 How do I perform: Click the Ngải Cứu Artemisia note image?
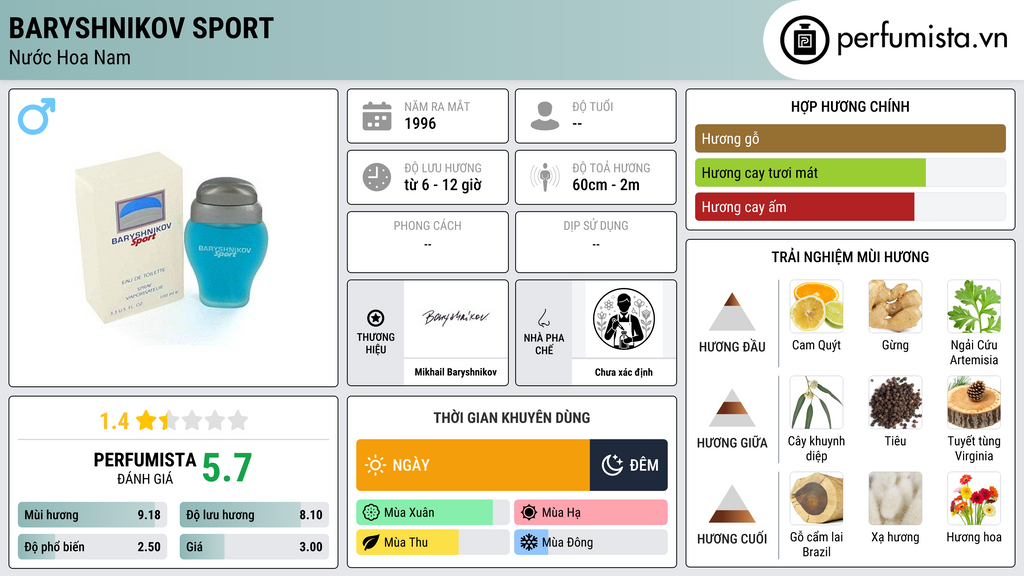pyautogui.click(x=974, y=306)
